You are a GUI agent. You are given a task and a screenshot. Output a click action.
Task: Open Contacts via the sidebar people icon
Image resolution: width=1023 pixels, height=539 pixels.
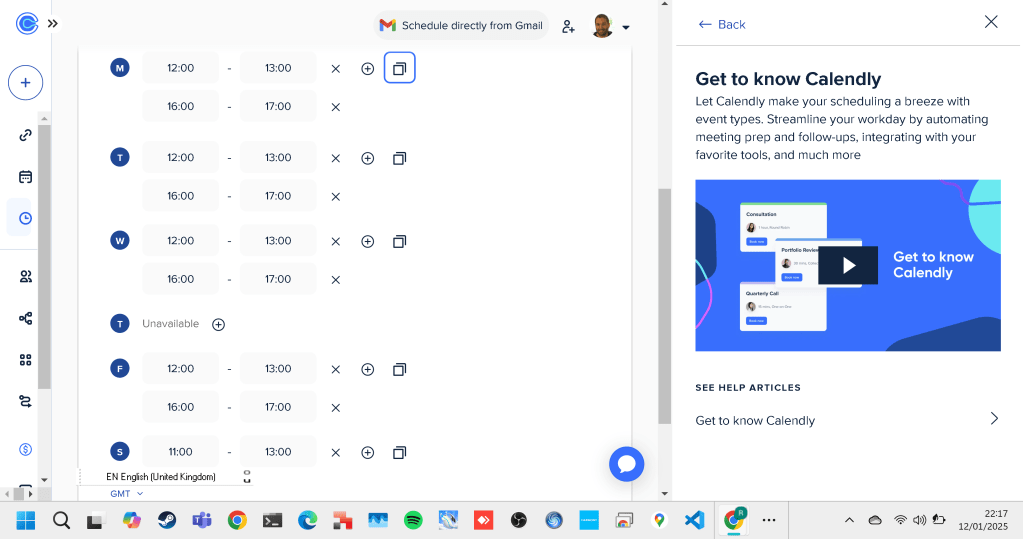pos(25,277)
